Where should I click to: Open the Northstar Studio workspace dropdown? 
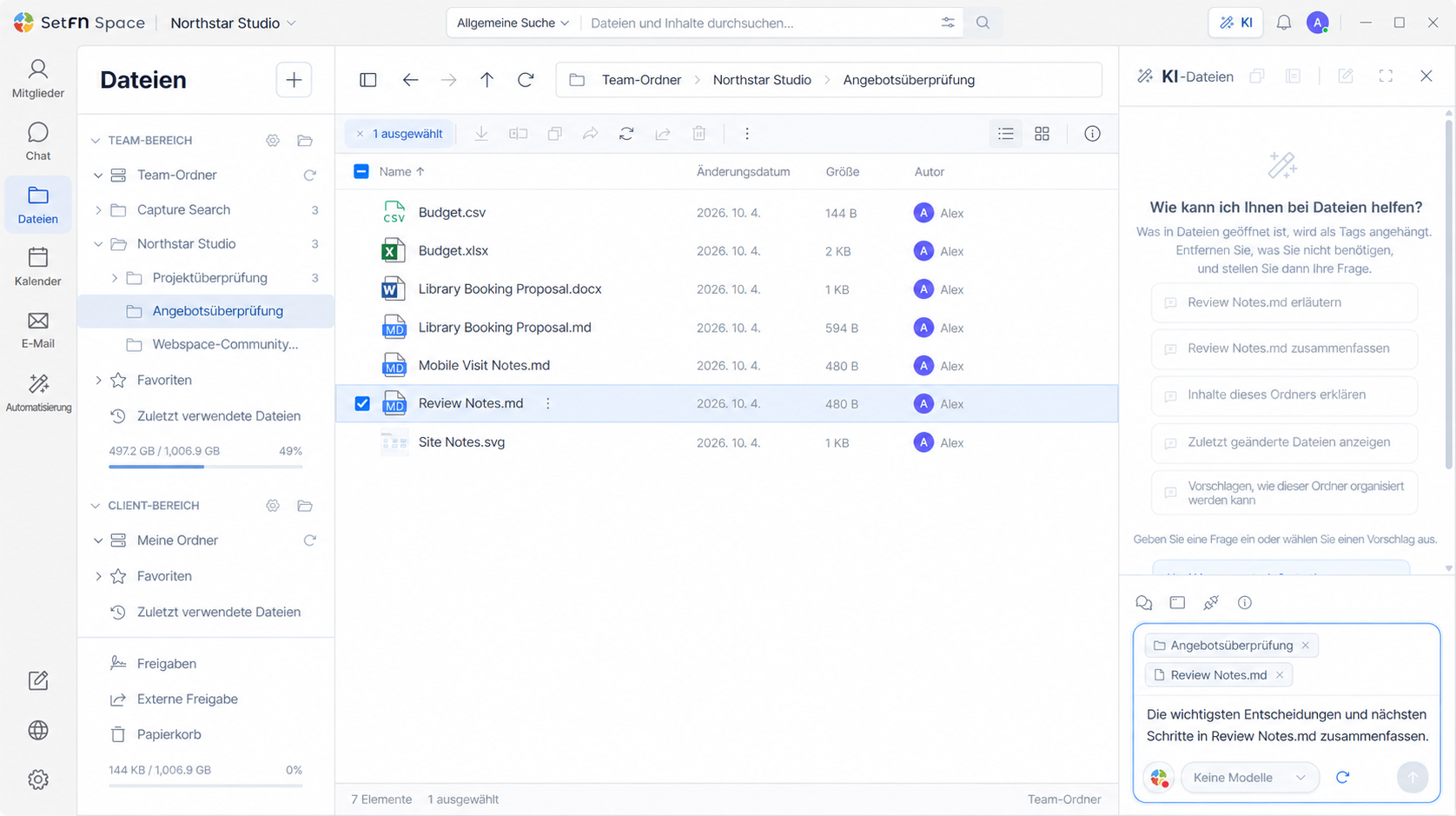click(x=233, y=23)
